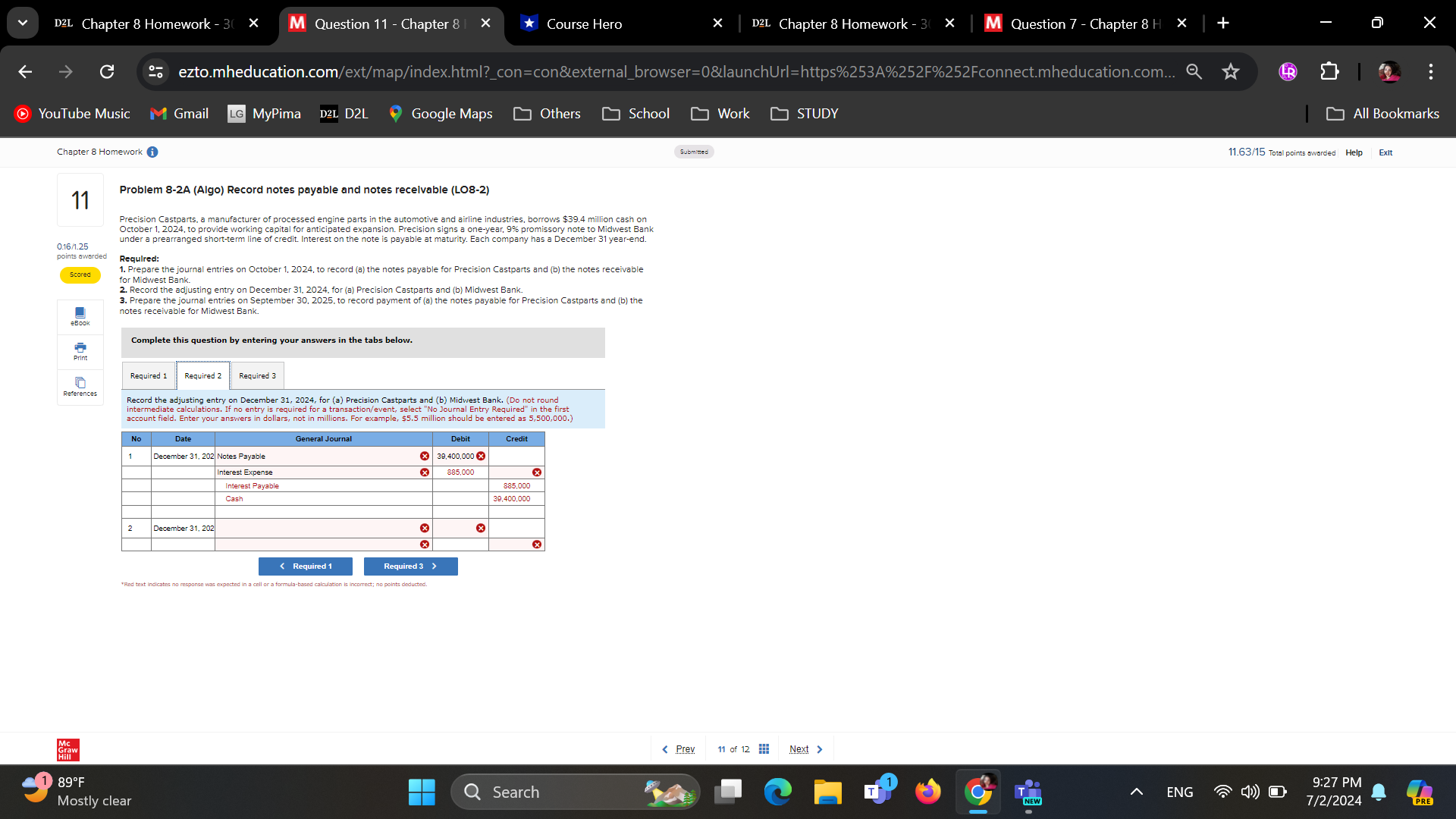This screenshot has height=819, width=1456.
Task: Open the tab search chevron dropdown
Action: point(23,22)
